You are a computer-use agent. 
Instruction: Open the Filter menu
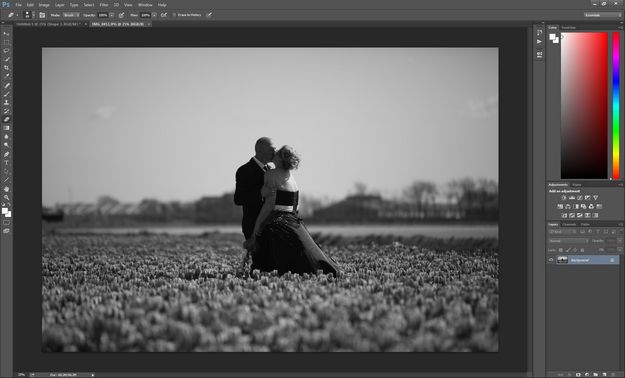pyautogui.click(x=104, y=5)
